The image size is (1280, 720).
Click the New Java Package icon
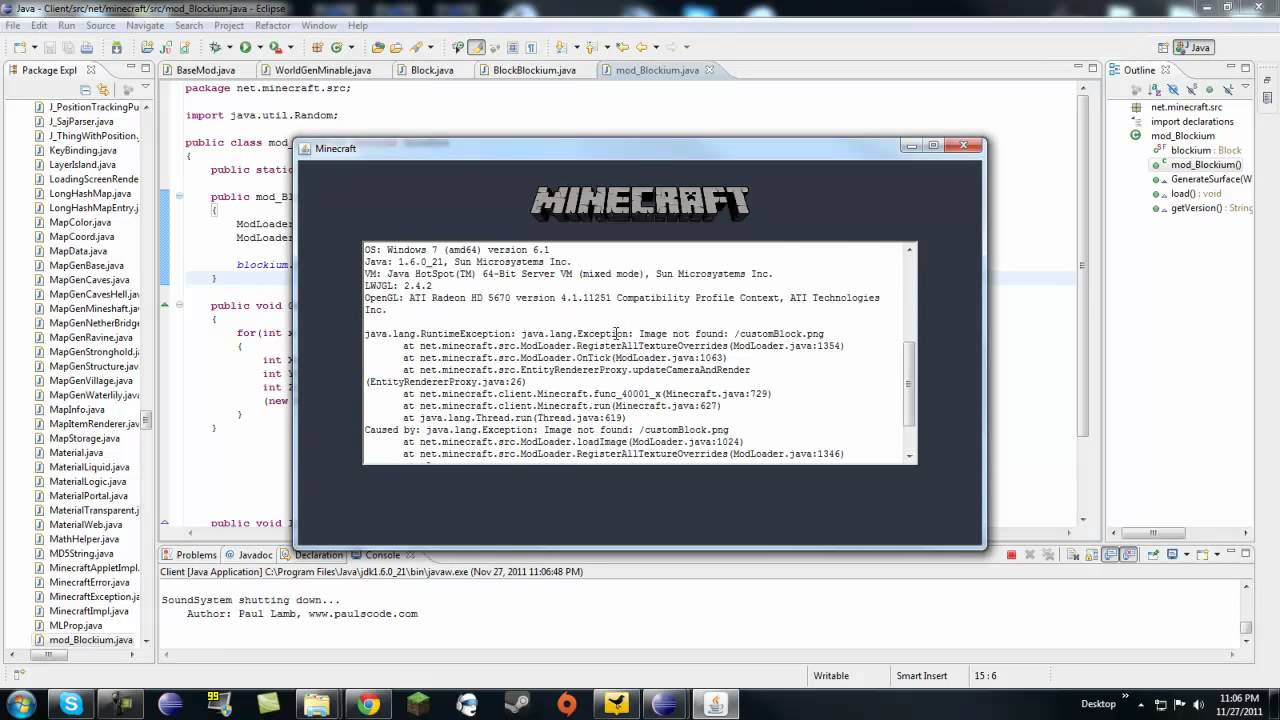(317, 47)
